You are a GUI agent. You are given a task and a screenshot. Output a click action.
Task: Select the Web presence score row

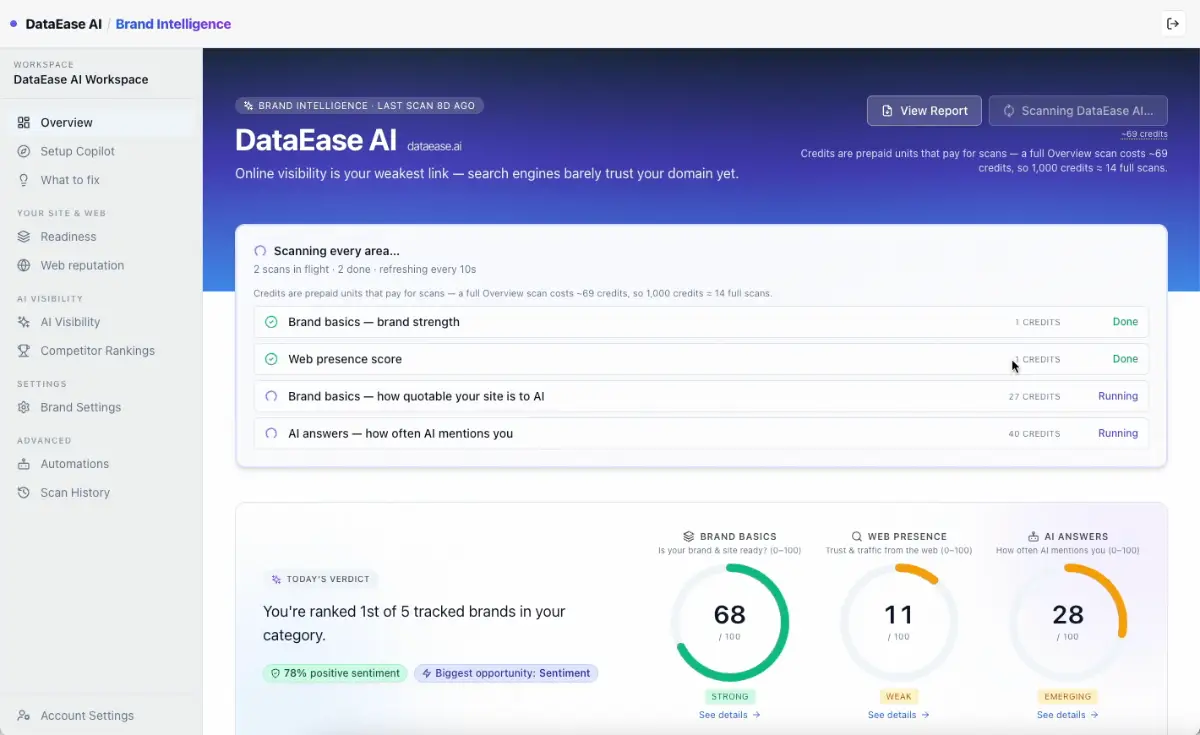pyautogui.click(x=701, y=359)
